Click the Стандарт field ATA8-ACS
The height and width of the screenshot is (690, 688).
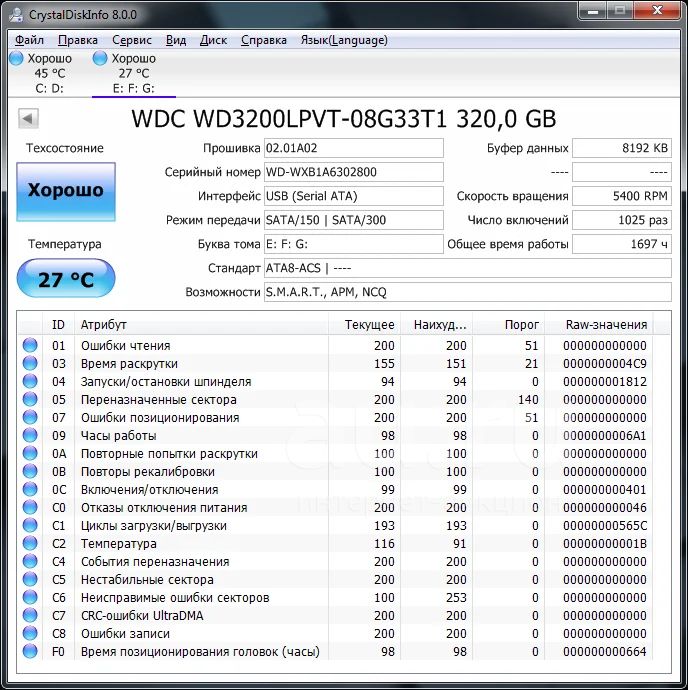point(468,268)
